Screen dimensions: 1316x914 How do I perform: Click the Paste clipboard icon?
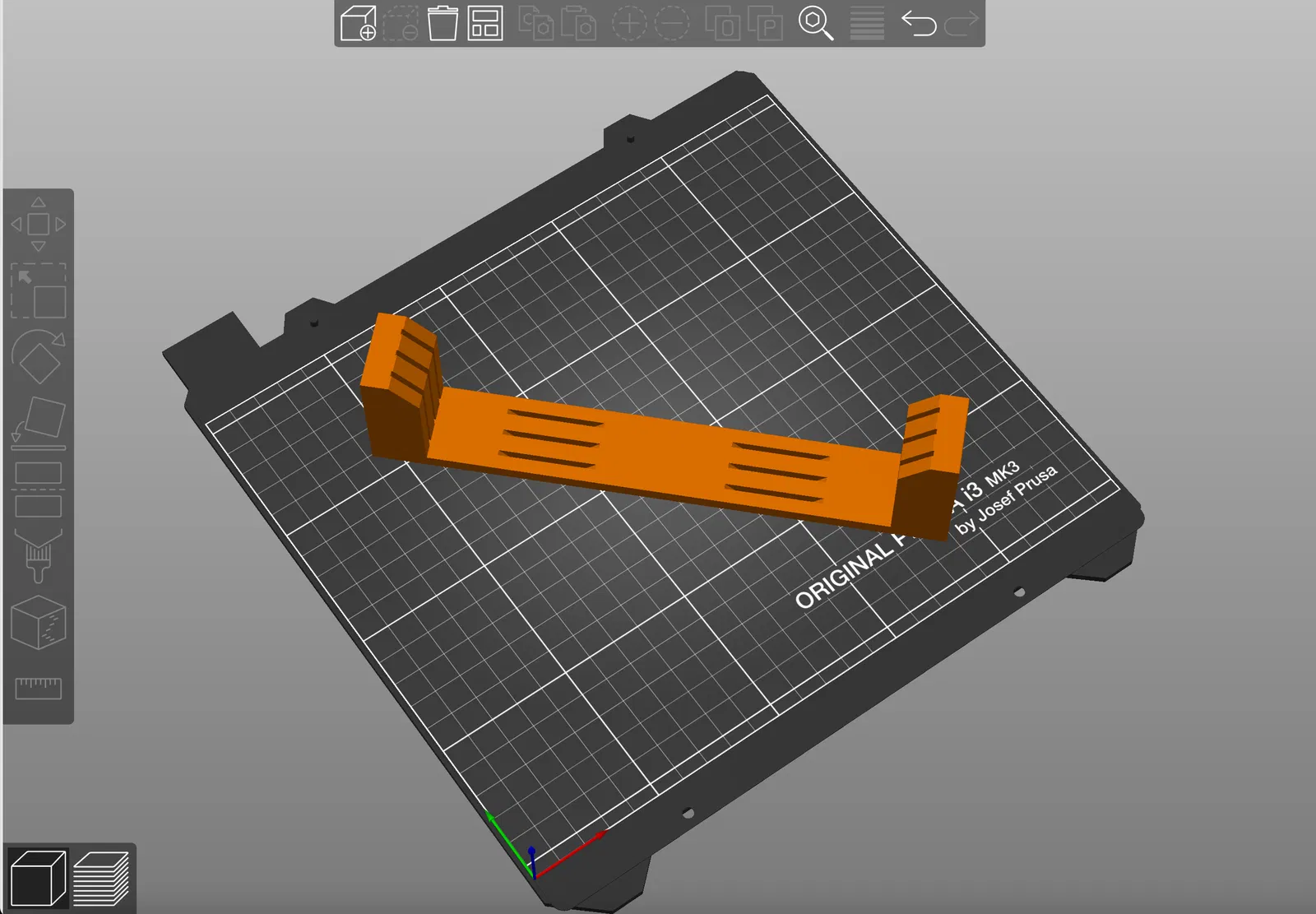578,22
